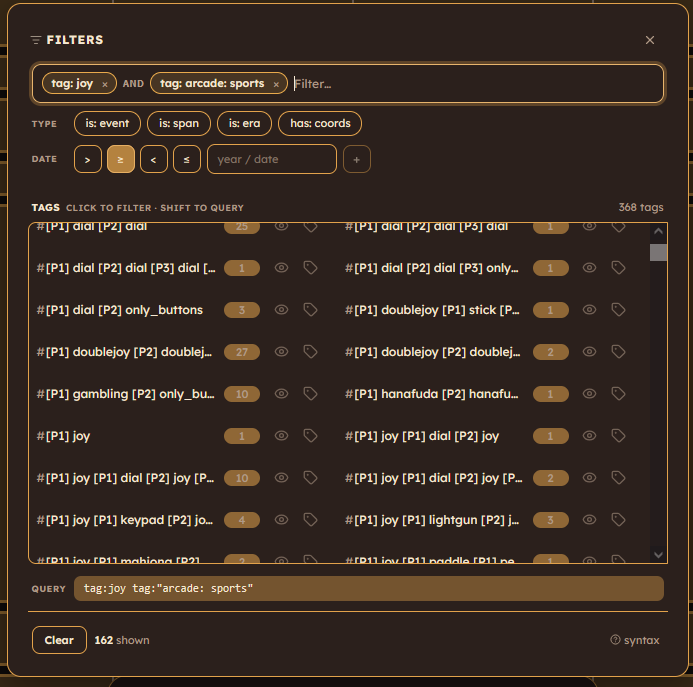Select the less-than date operator

click(x=154, y=159)
